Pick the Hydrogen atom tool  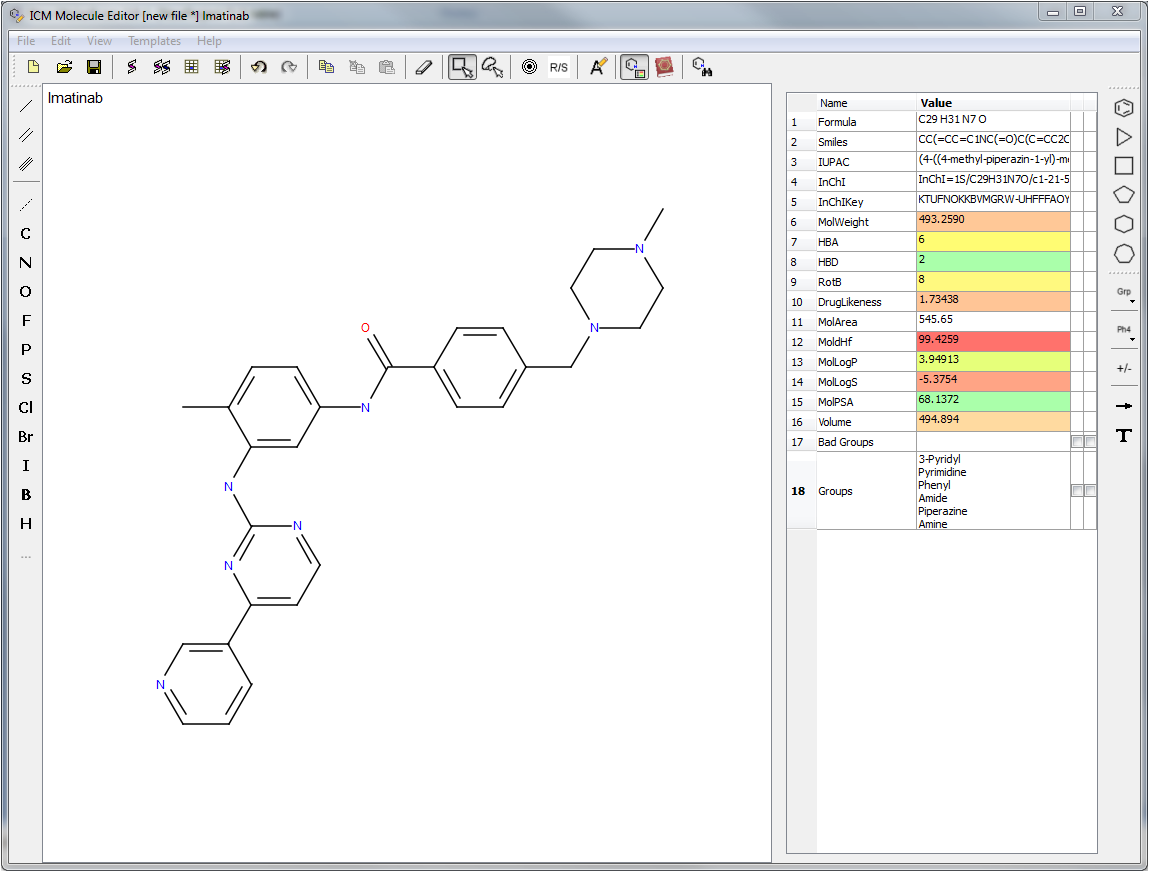[x=26, y=523]
